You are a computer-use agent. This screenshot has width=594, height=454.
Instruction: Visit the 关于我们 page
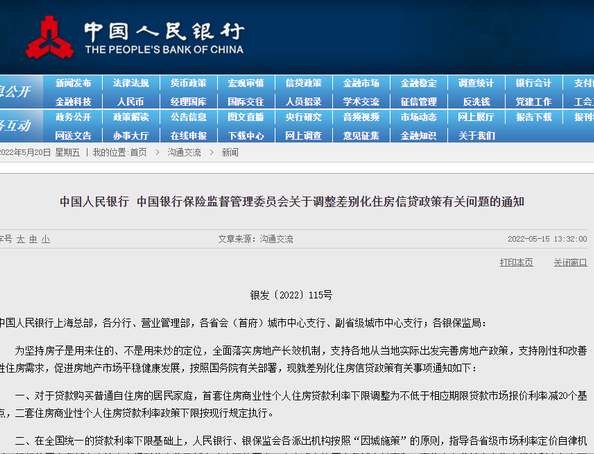[477, 136]
